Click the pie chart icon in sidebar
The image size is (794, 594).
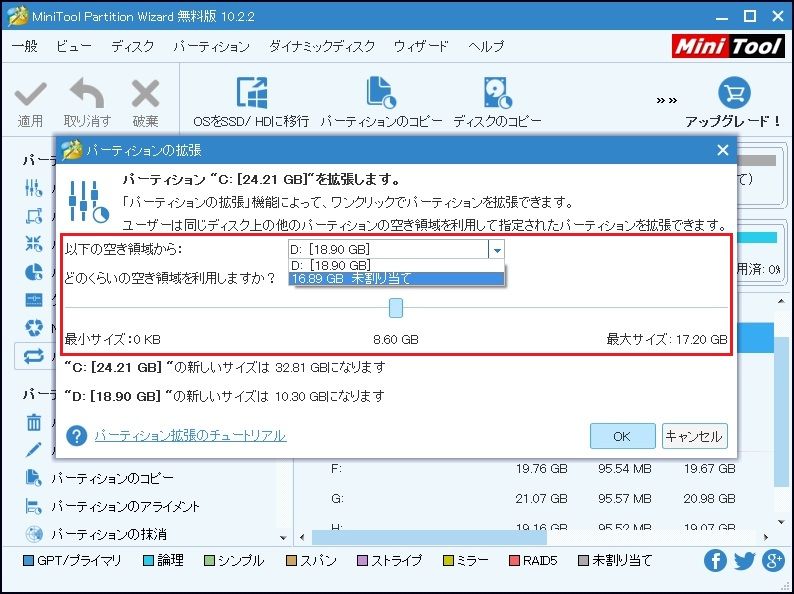click(33, 272)
